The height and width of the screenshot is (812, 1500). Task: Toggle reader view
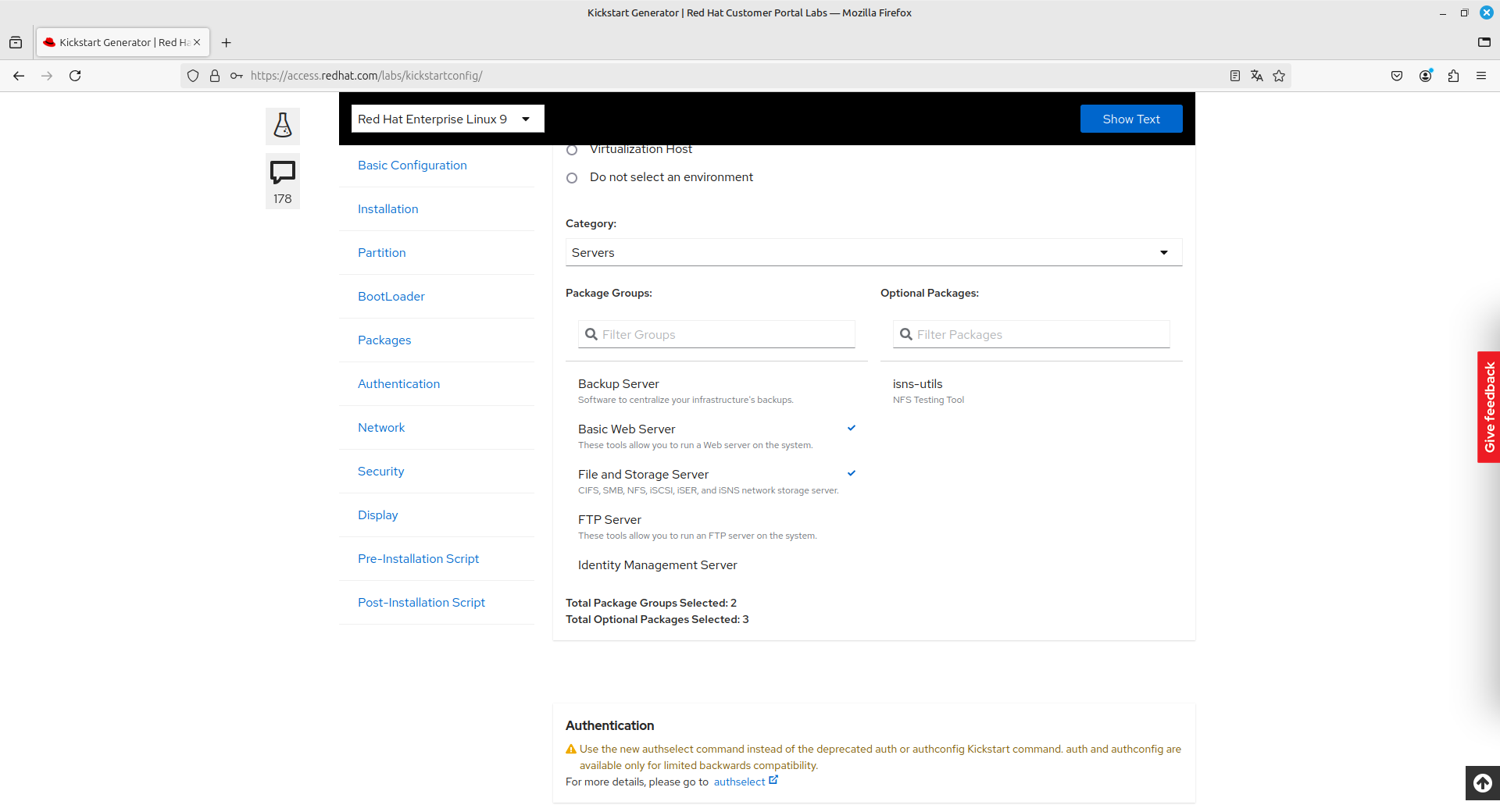1235,76
